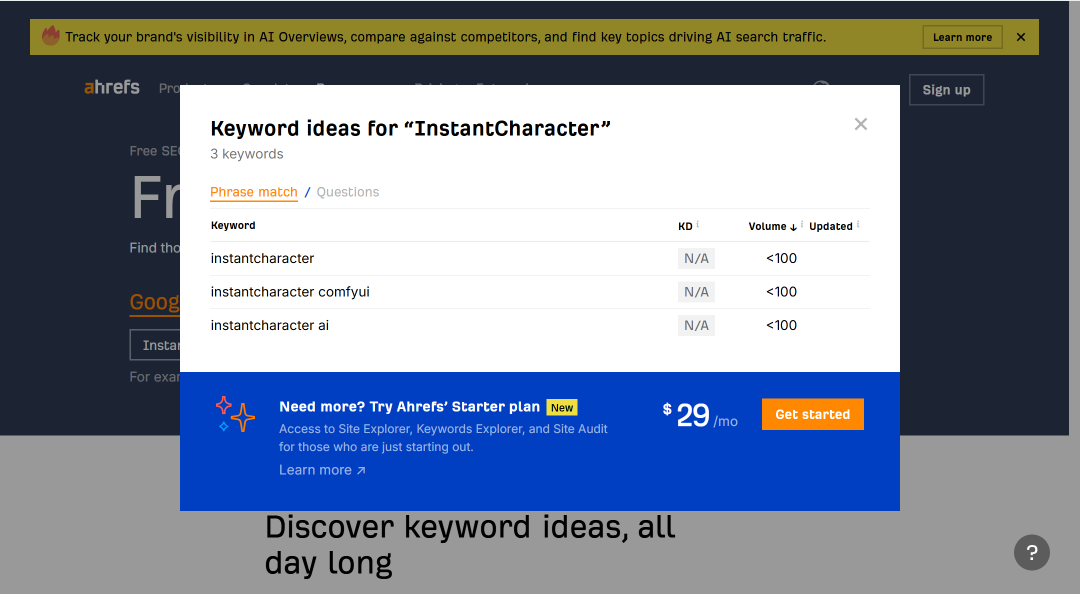Click the $29 /mo price text
The height and width of the screenshot is (594, 1080).
(700, 416)
